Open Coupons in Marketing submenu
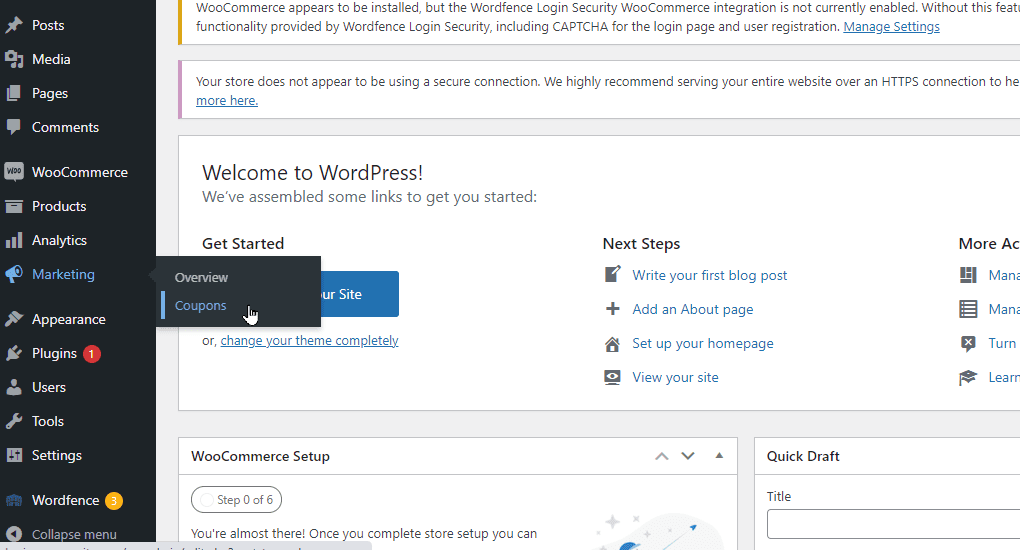Screen dimensions: 1020x550 point(200,305)
